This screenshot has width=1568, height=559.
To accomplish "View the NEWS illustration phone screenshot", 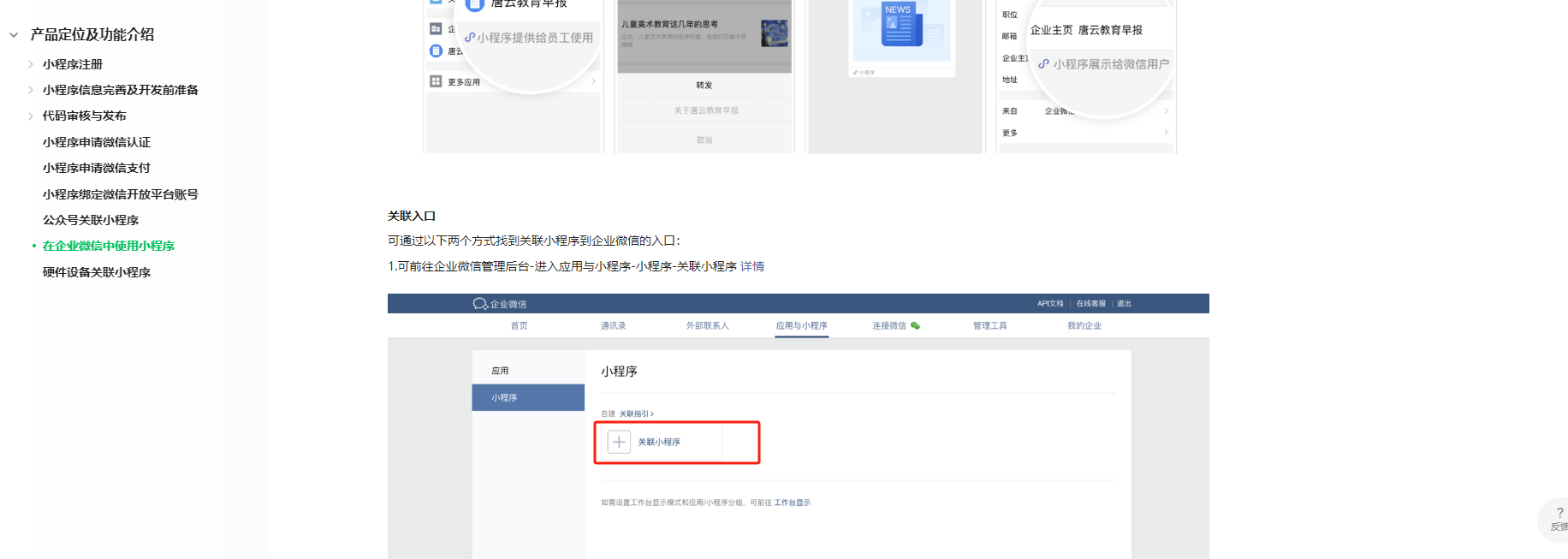I will 896,77.
